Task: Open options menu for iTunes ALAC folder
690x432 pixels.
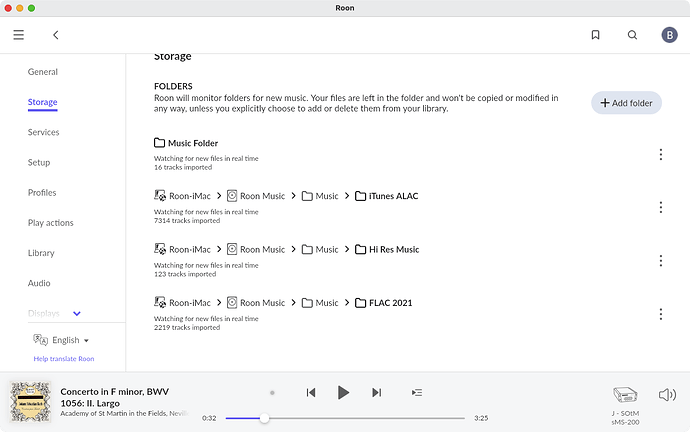Action: pyautogui.click(x=661, y=207)
